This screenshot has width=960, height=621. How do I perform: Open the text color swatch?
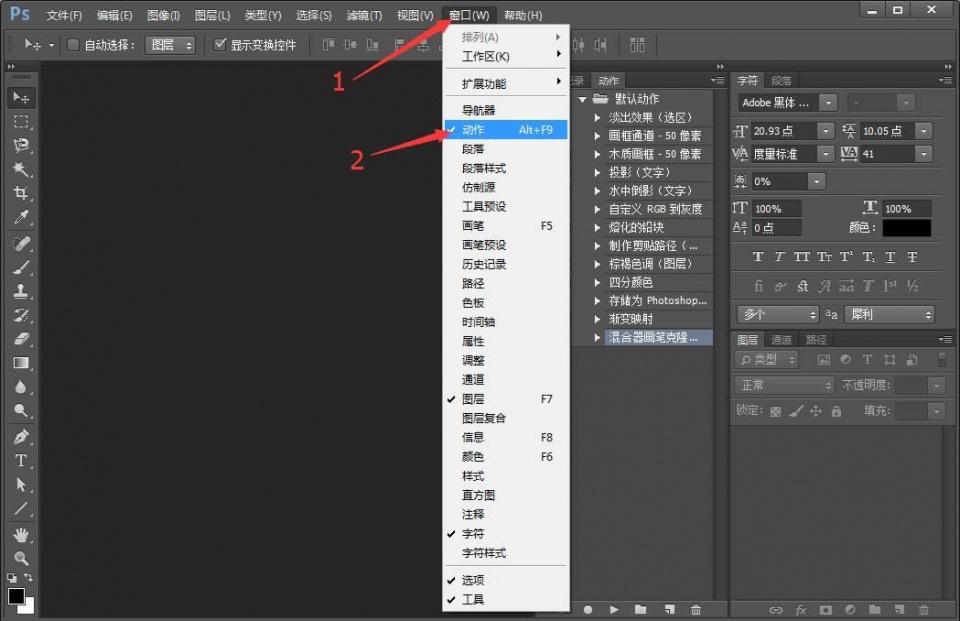pos(905,227)
